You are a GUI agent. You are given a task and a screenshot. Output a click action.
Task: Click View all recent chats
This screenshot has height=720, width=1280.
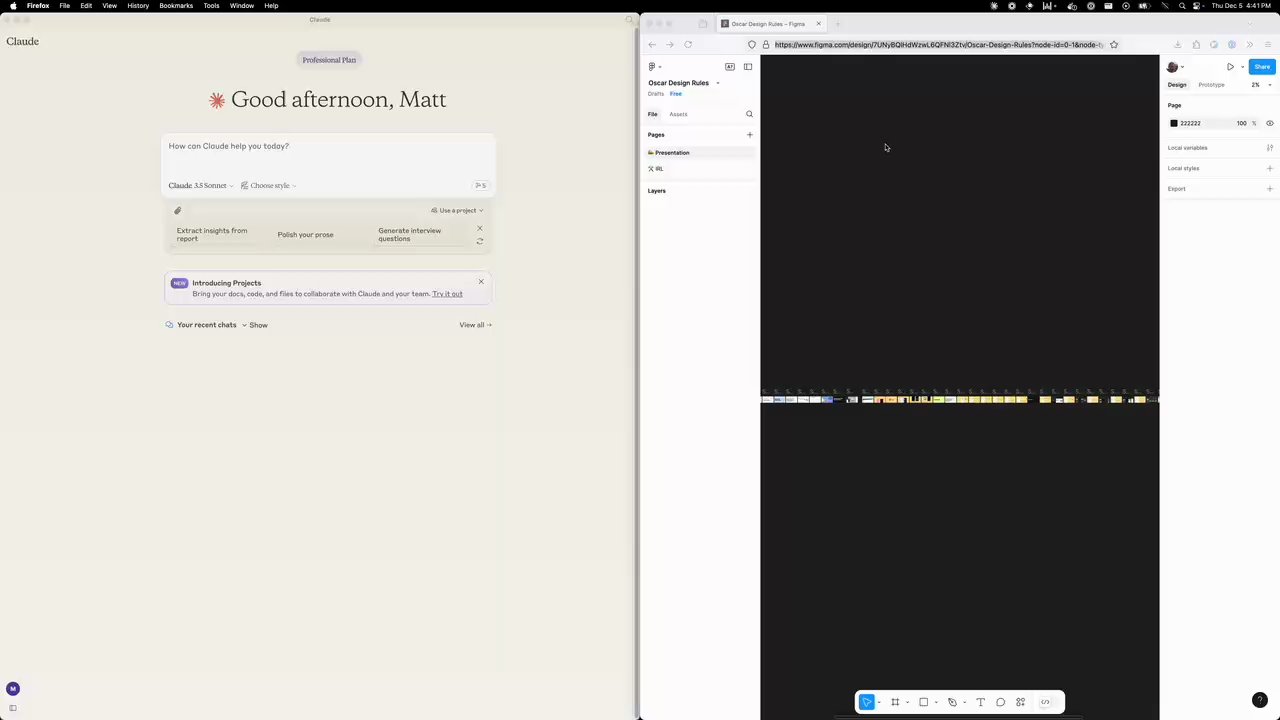(x=475, y=325)
